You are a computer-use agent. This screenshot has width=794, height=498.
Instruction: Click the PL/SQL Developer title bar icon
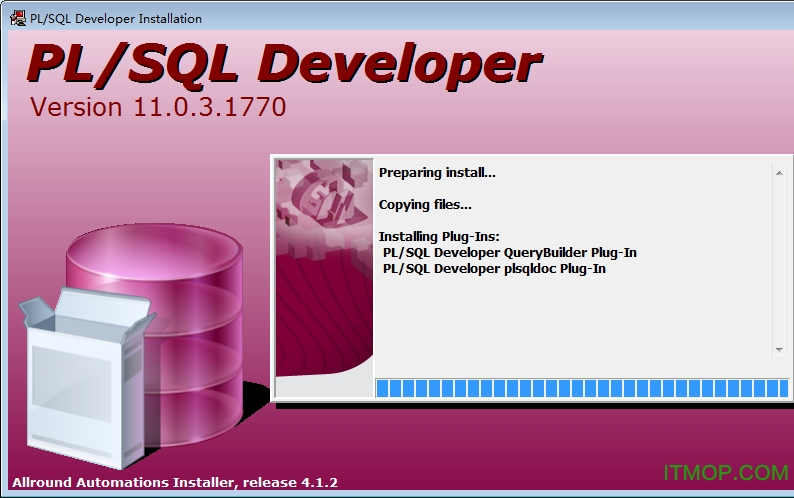point(17,18)
